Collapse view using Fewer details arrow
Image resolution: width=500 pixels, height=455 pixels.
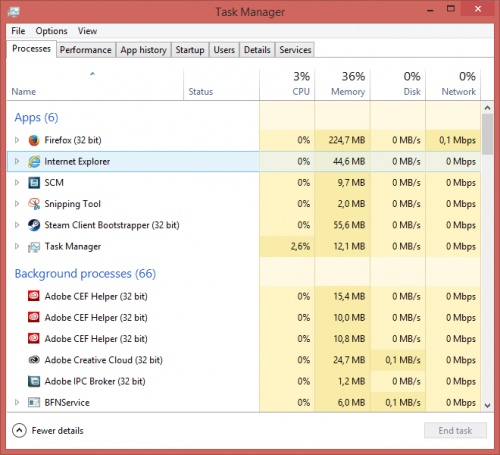[19, 431]
